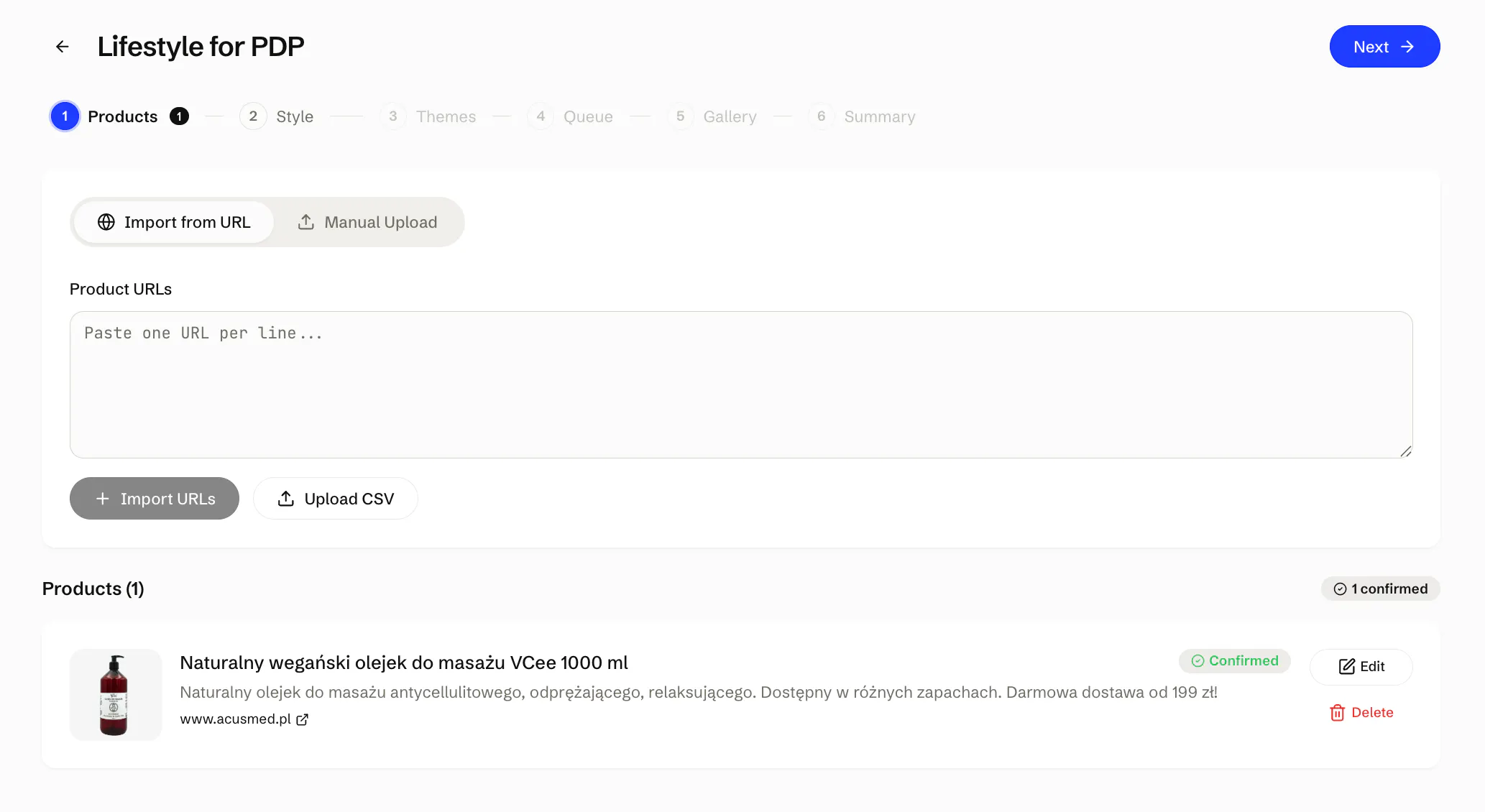Go back using the left arrow icon
Screen dimensions: 1485x812
pyautogui.click(x=63, y=47)
